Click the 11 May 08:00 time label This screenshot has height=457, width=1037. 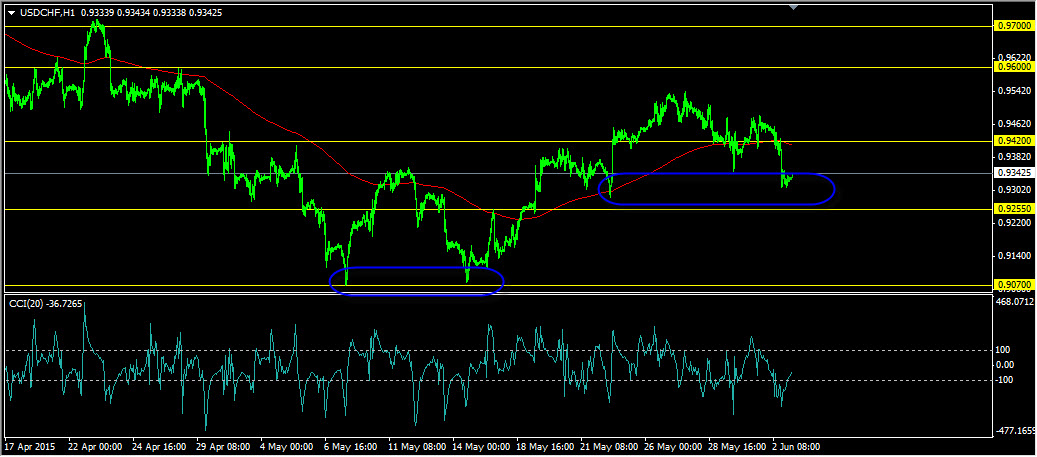pos(417,446)
